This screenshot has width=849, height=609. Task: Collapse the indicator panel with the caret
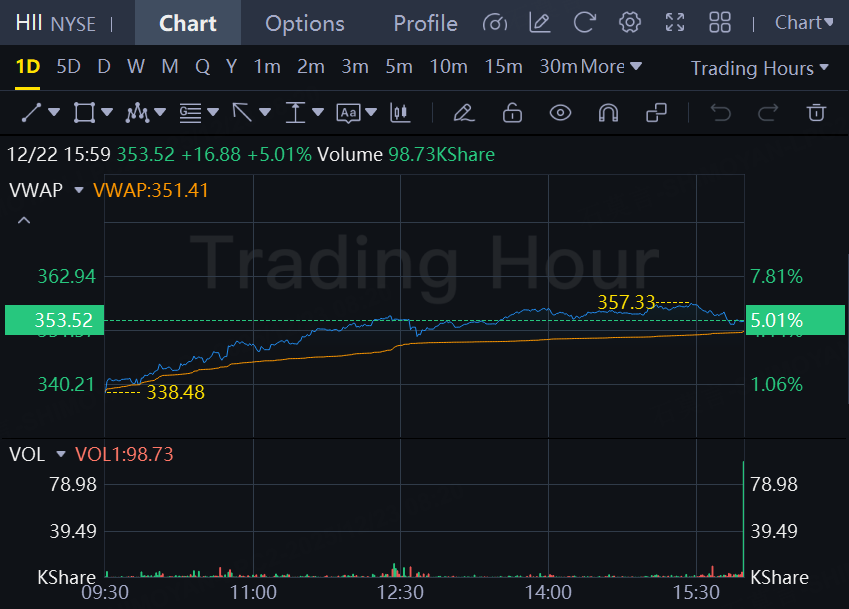point(24,220)
